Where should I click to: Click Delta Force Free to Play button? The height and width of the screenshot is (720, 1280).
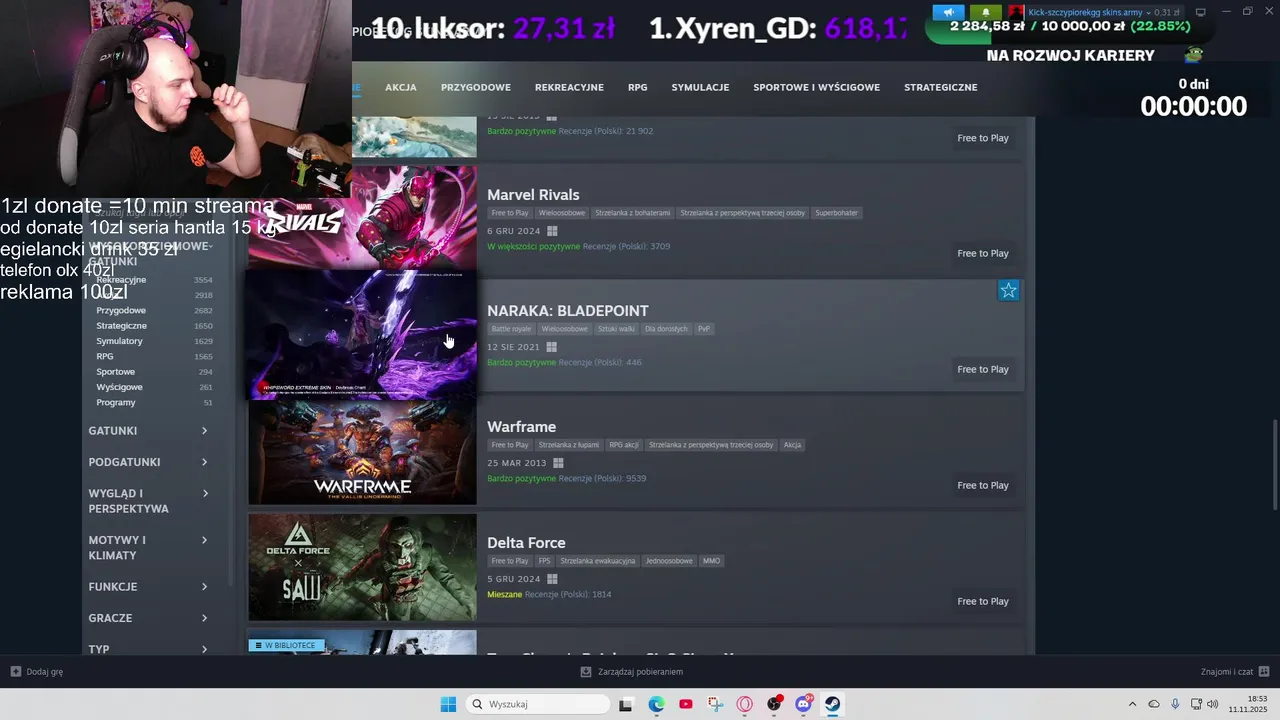click(983, 601)
